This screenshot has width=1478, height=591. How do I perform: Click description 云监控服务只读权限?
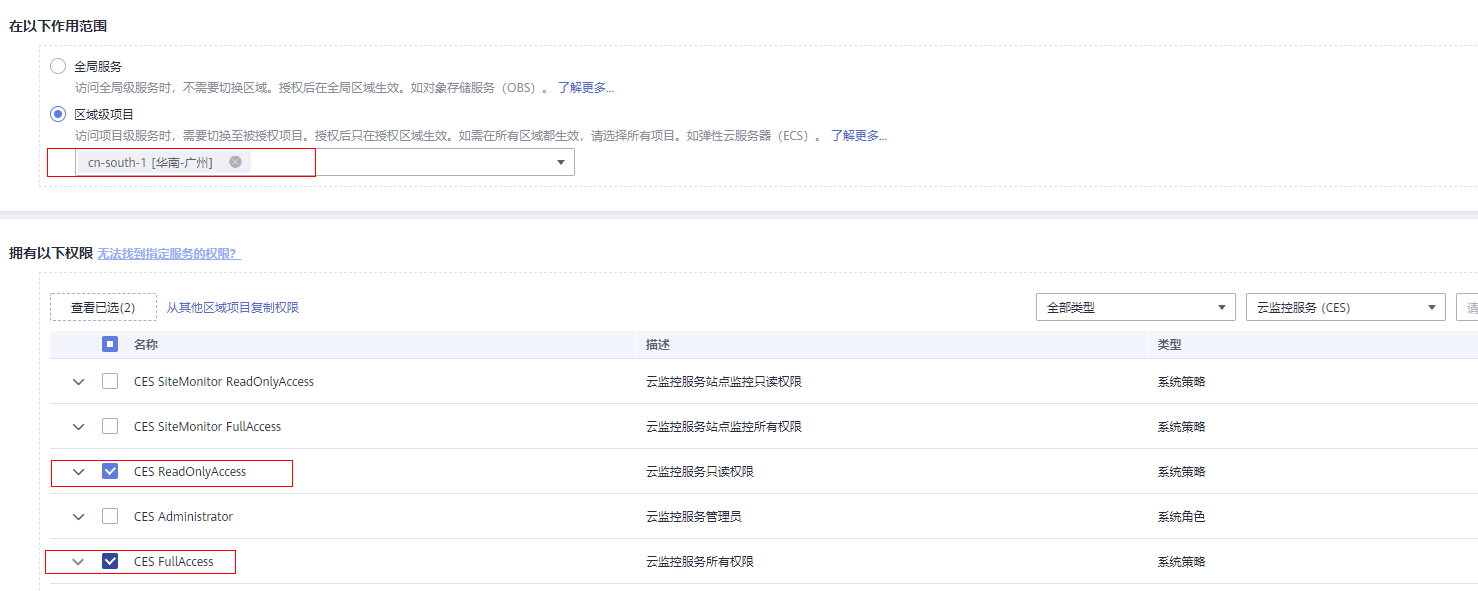pyautogui.click(x=700, y=471)
